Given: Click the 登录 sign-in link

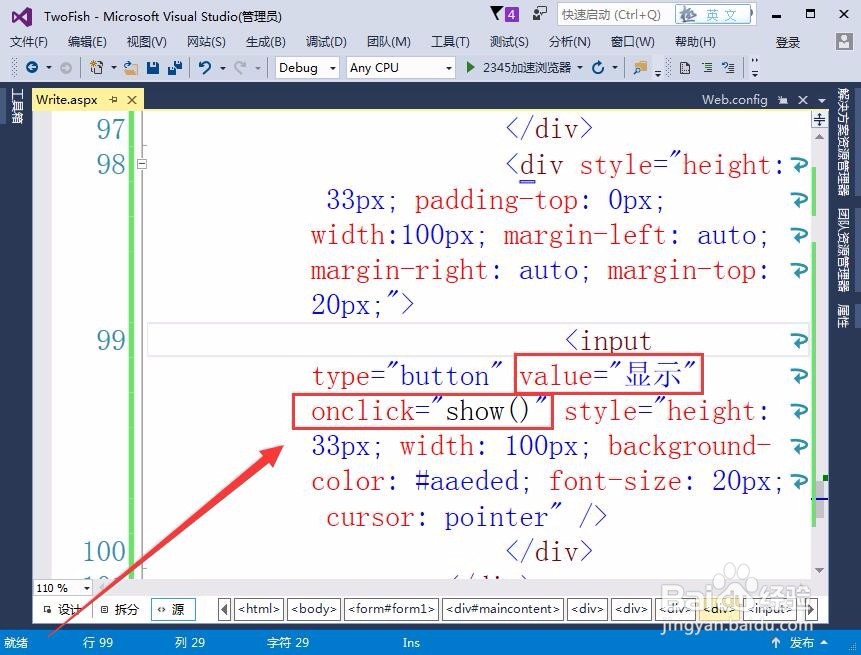Looking at the screenshot, I should coord(787,42).
